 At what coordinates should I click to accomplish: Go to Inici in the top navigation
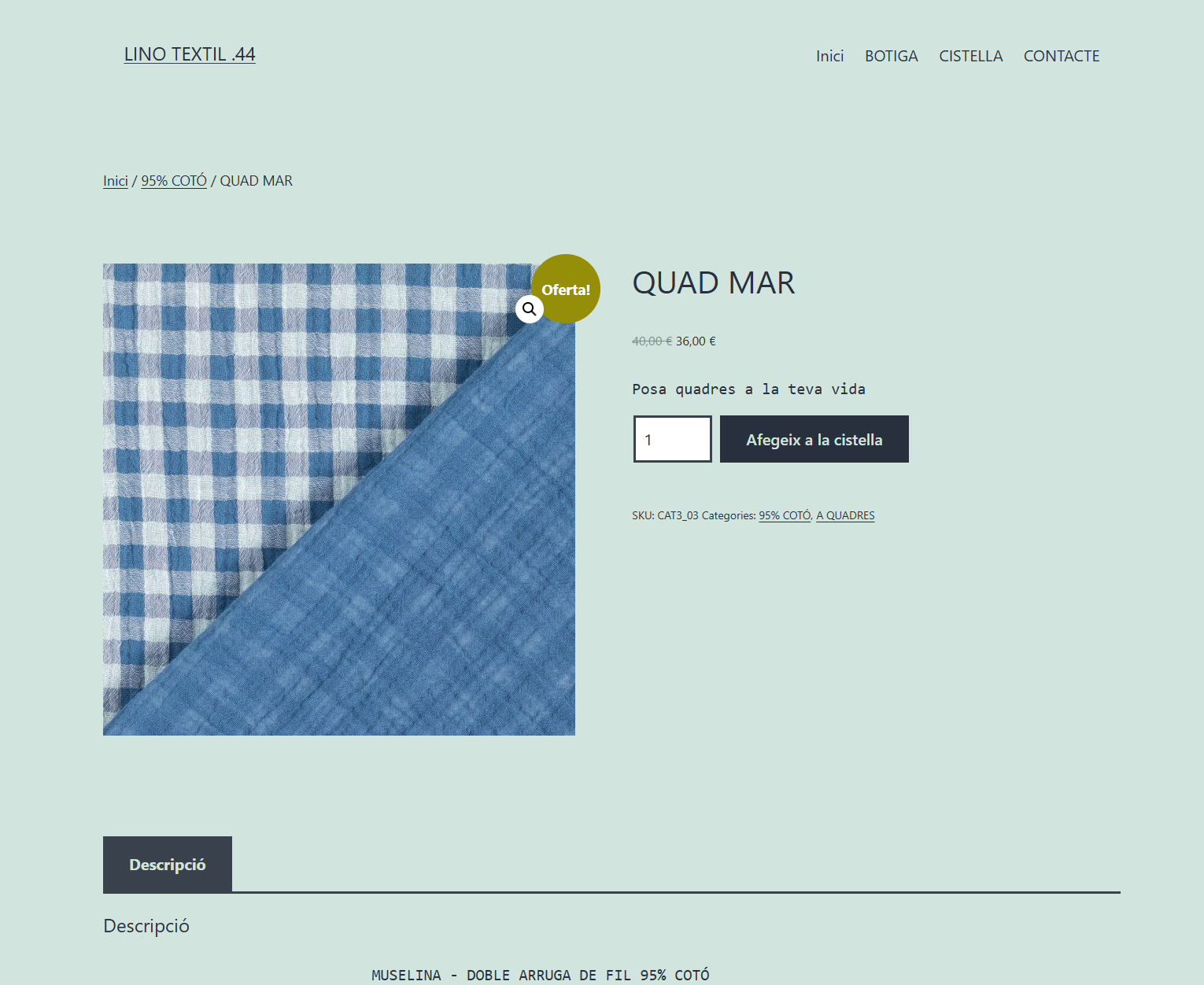(x=829, y=56)
